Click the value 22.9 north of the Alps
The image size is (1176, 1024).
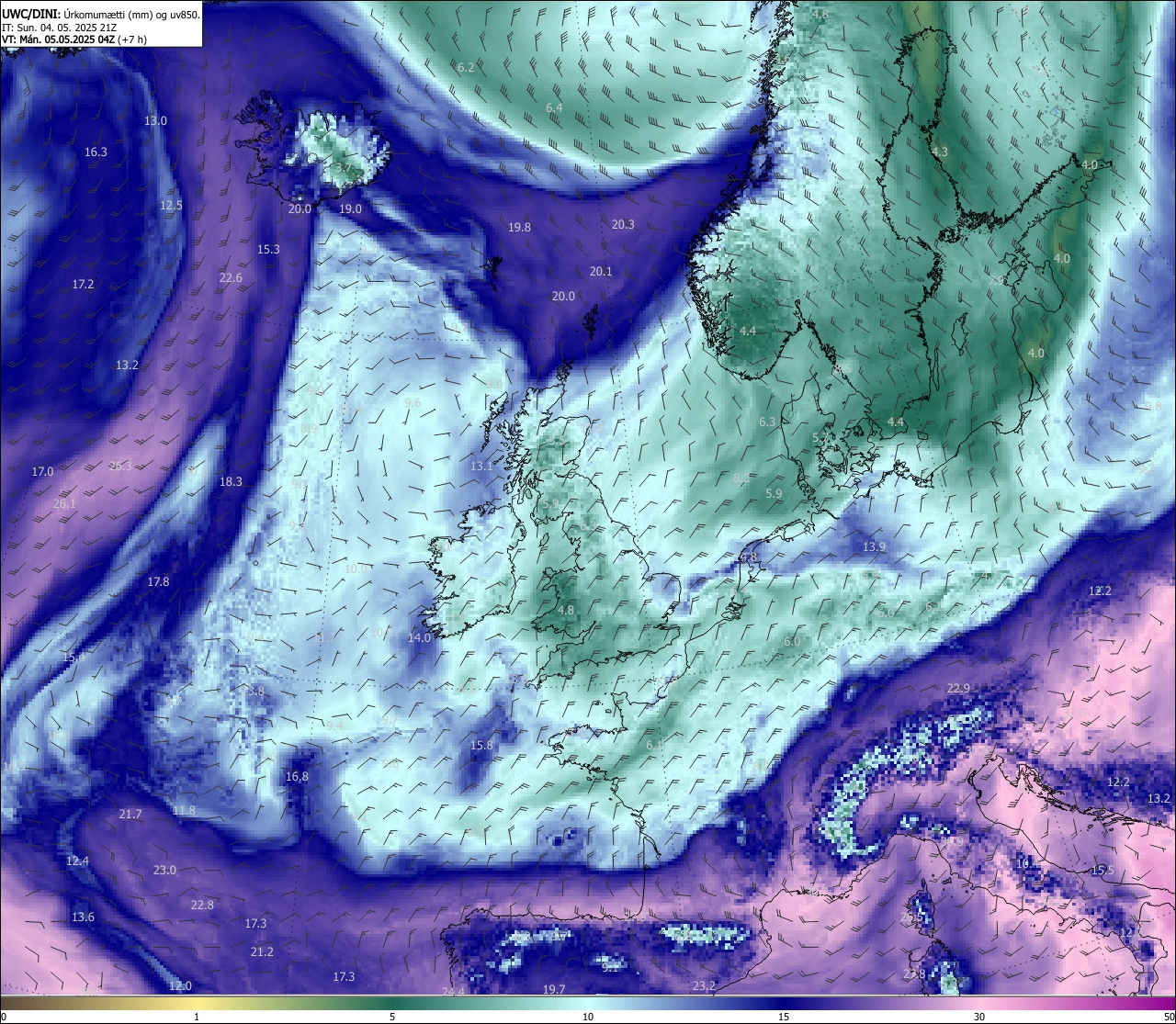coord(958,689)
